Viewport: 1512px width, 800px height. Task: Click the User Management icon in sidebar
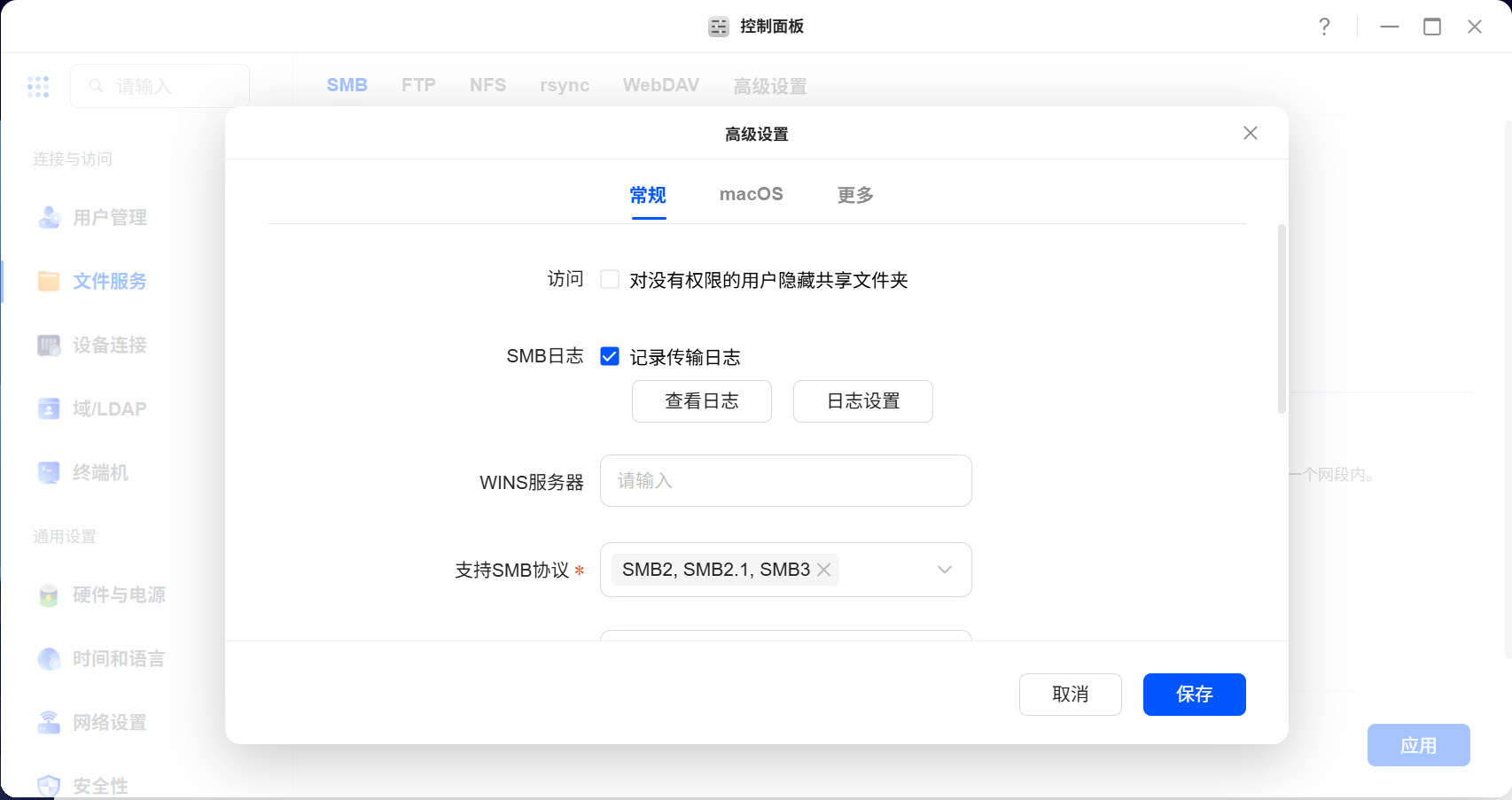(x=49, y=217)
